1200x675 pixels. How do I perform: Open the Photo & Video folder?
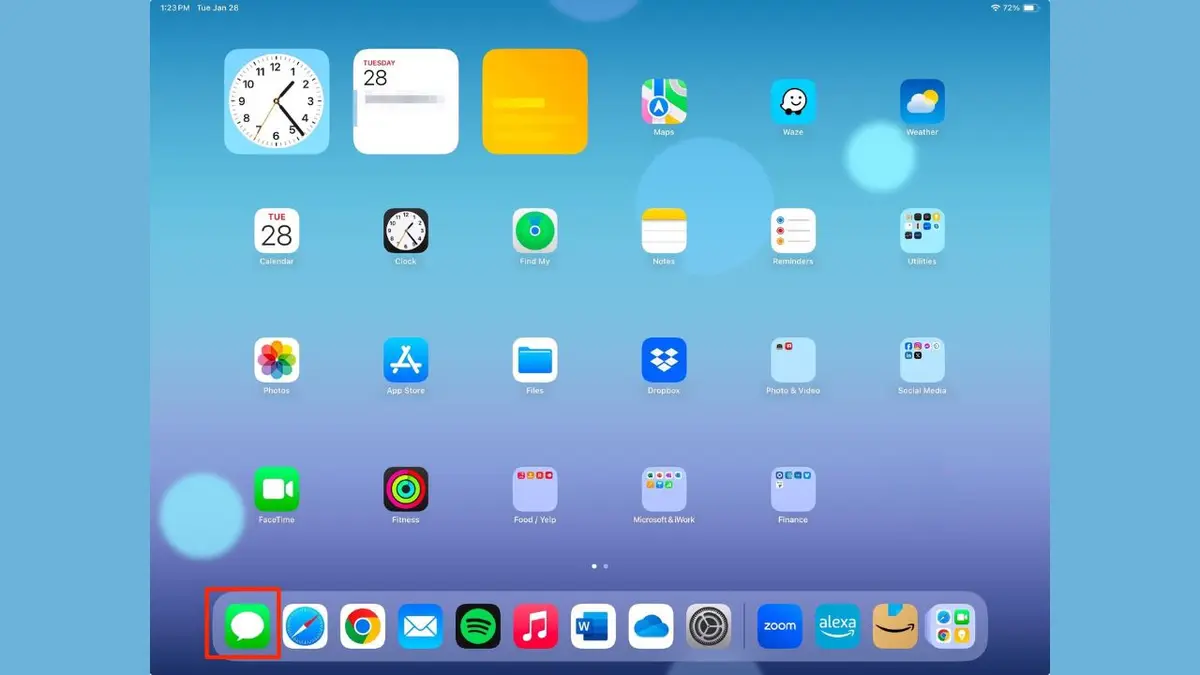793,360
